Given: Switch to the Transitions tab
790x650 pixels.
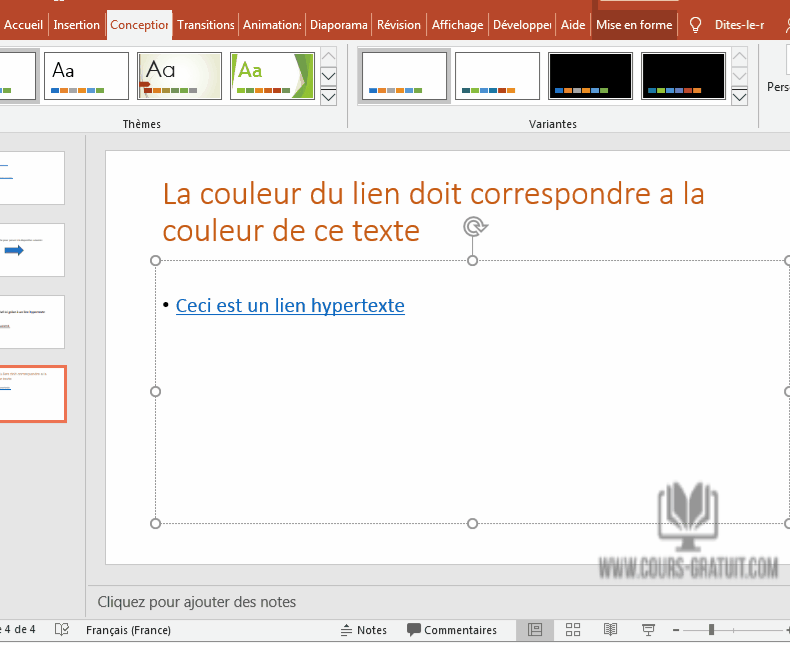Looking at the screenshot, I should pos(206,25).
